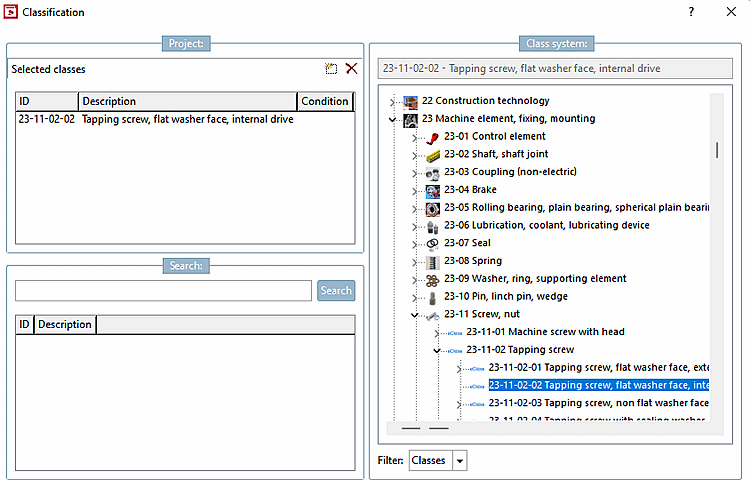This screenshot has width=750, height=480.
Task: Select 23-02 Shaft, shaft joint
Action: [x=496, y=154]
